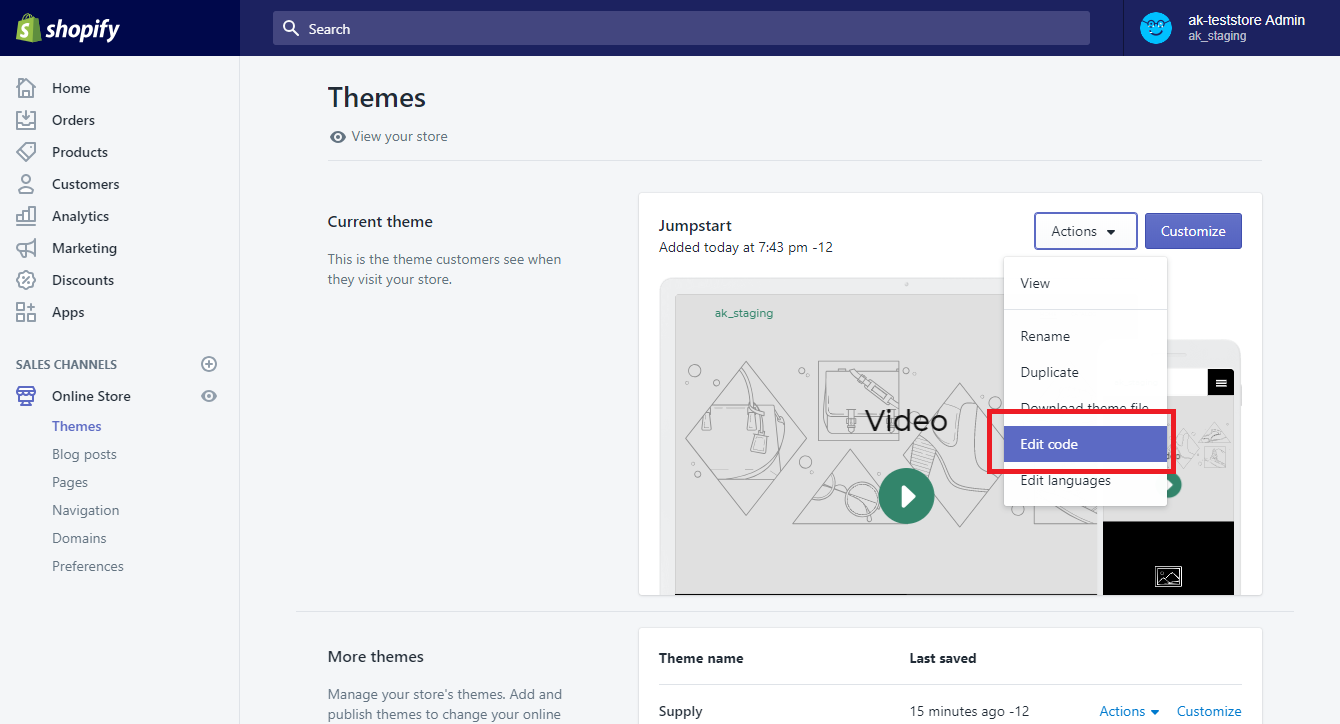
Task: Click the Products tag icon
Action: (x=26, y=152)
